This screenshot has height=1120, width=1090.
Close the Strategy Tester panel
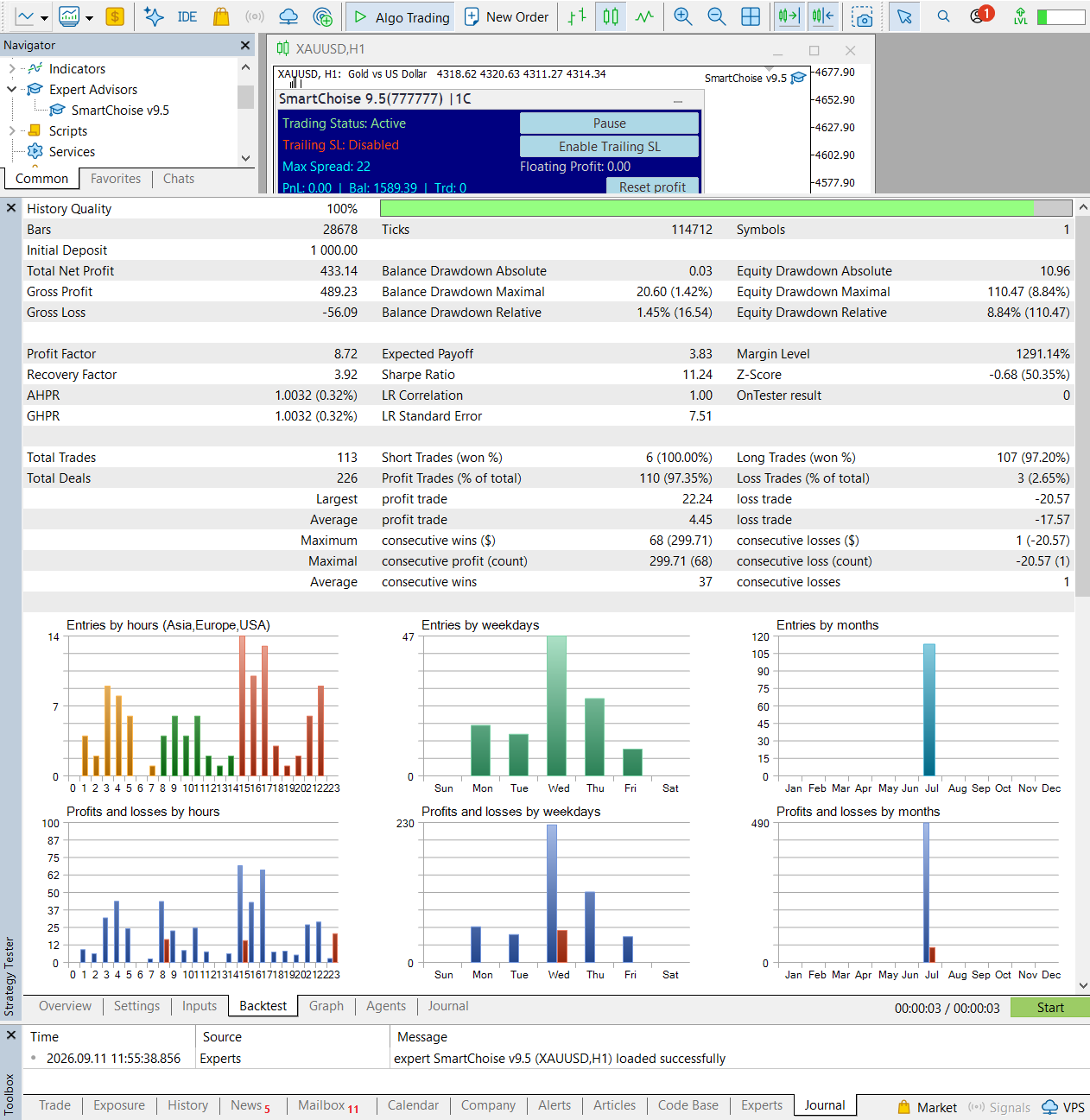pyautogui.click(x=11, y=208)
